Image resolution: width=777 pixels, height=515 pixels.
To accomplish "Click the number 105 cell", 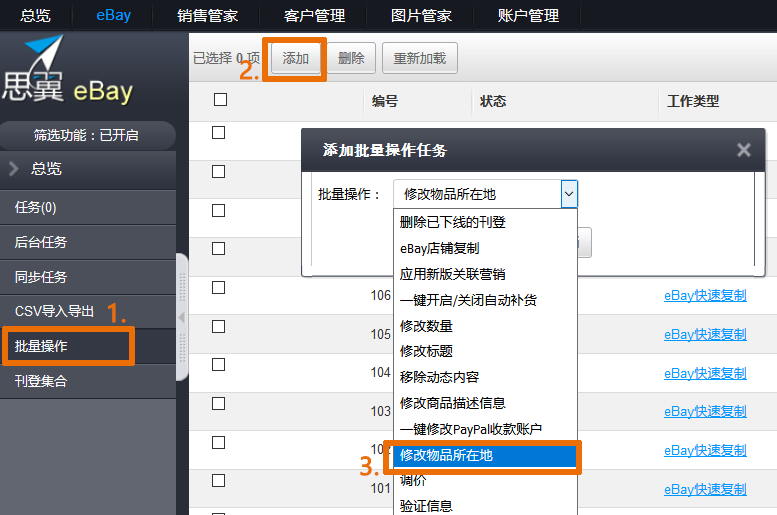I will [x=381, y=335].
